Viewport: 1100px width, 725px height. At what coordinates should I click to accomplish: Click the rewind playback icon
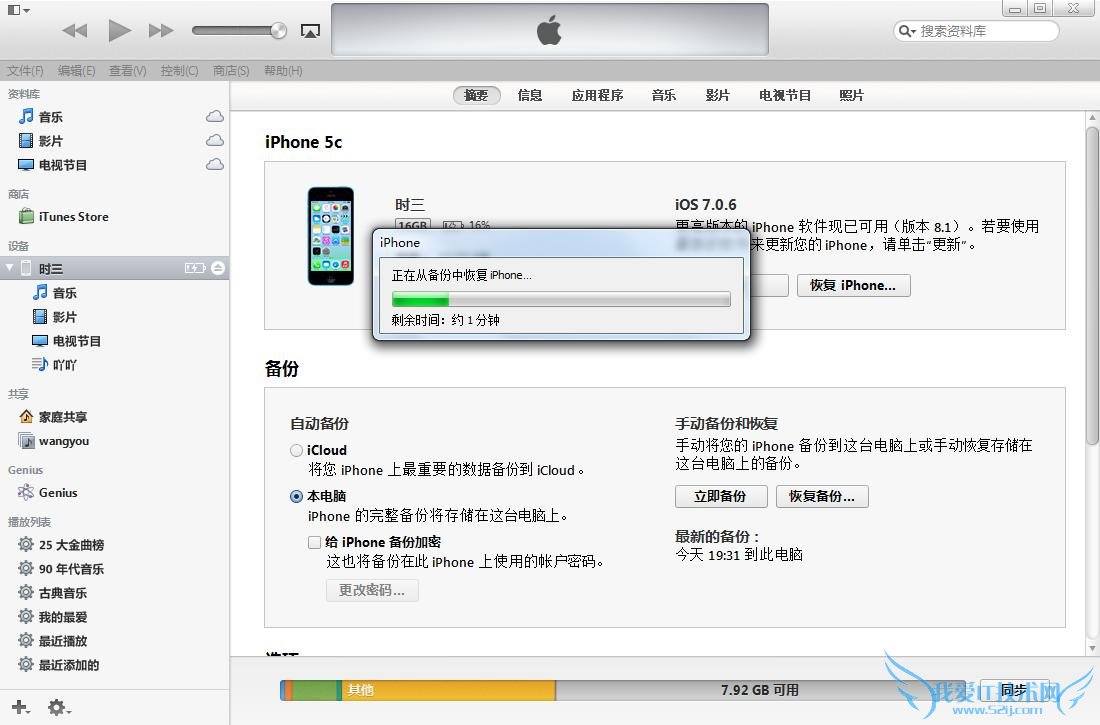click(74, 30)
